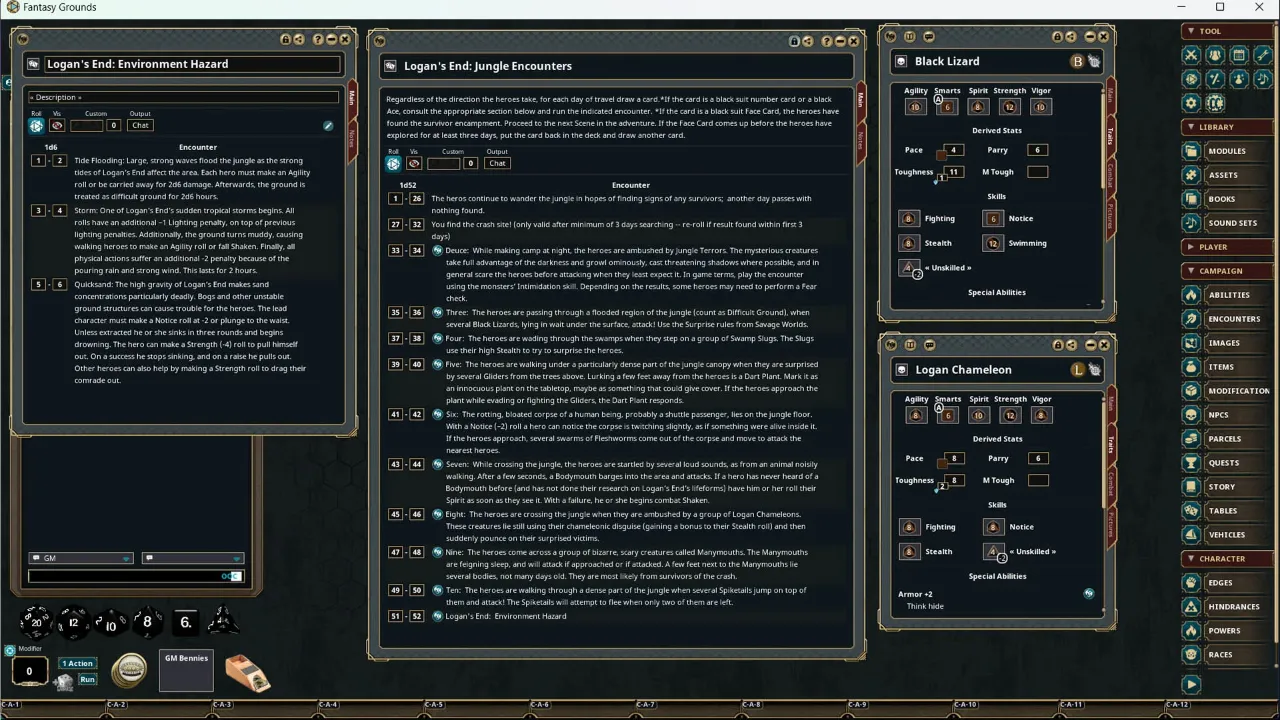This screenshot has width=1280, height=720.
Task: Toggle lock on Logan Chameleon sheet
Action: tap(1058, 345)
